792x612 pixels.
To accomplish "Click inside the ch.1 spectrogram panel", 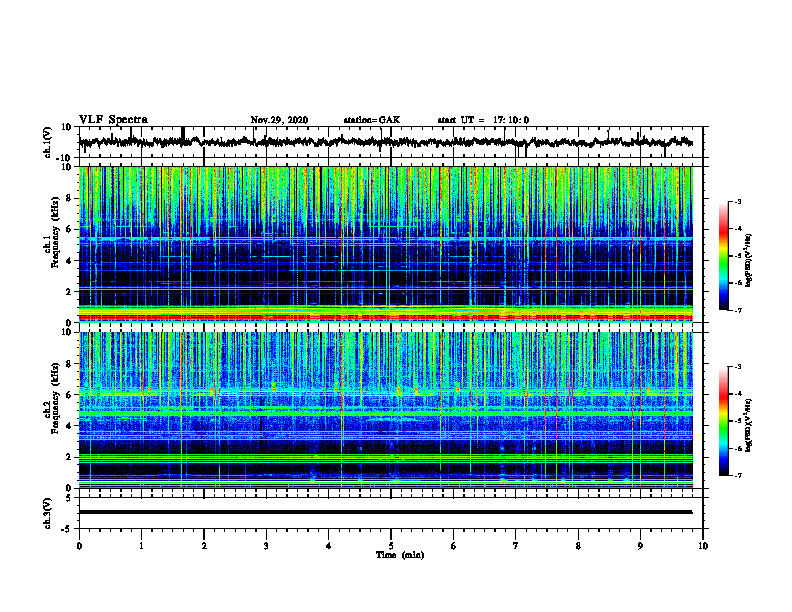I will point(385,244).
